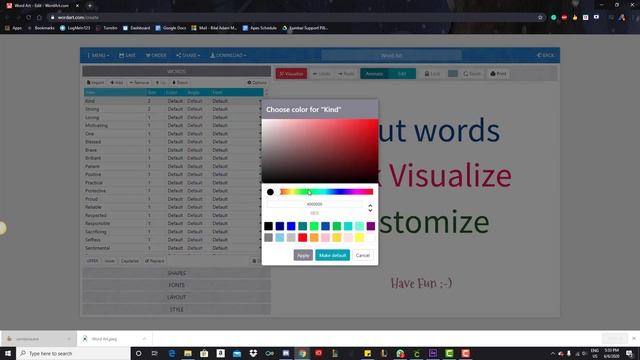This screenshot has height=360, width=640.
Task: Click the BACK link in top bar
Action: (x=546, y=55)
